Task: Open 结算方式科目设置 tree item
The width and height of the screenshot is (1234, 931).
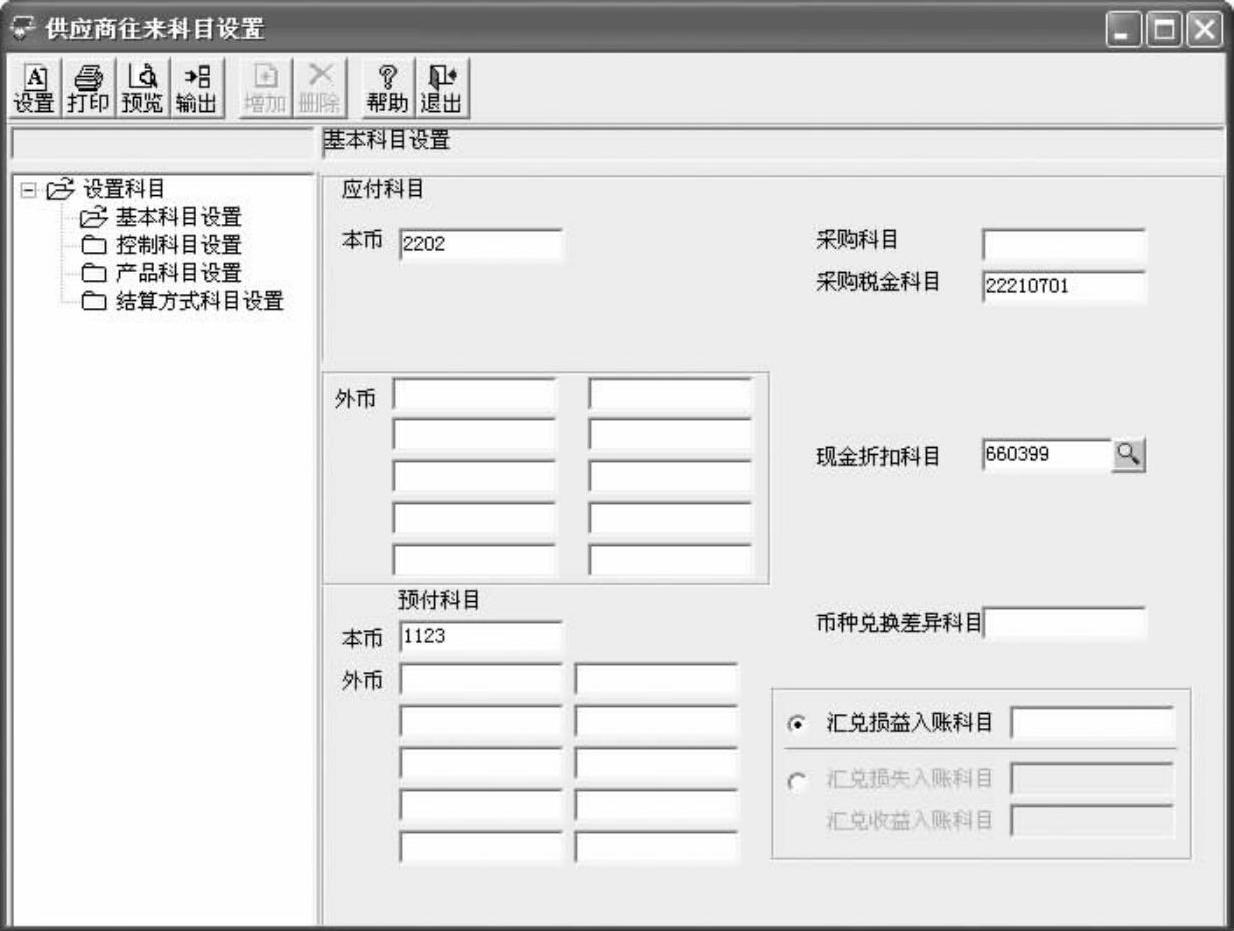Action: click(x=200, y=300)
